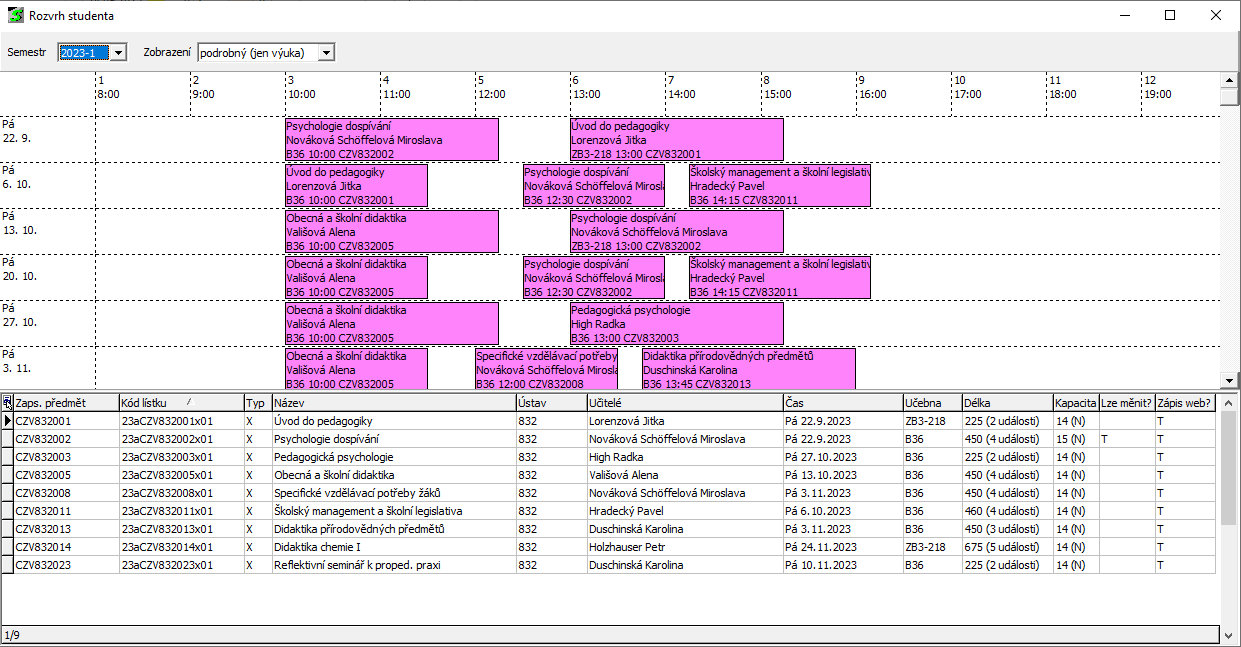
Task: Click the row selector beside CZV832023
Action: pyautogui.click(x=7, y=565)
